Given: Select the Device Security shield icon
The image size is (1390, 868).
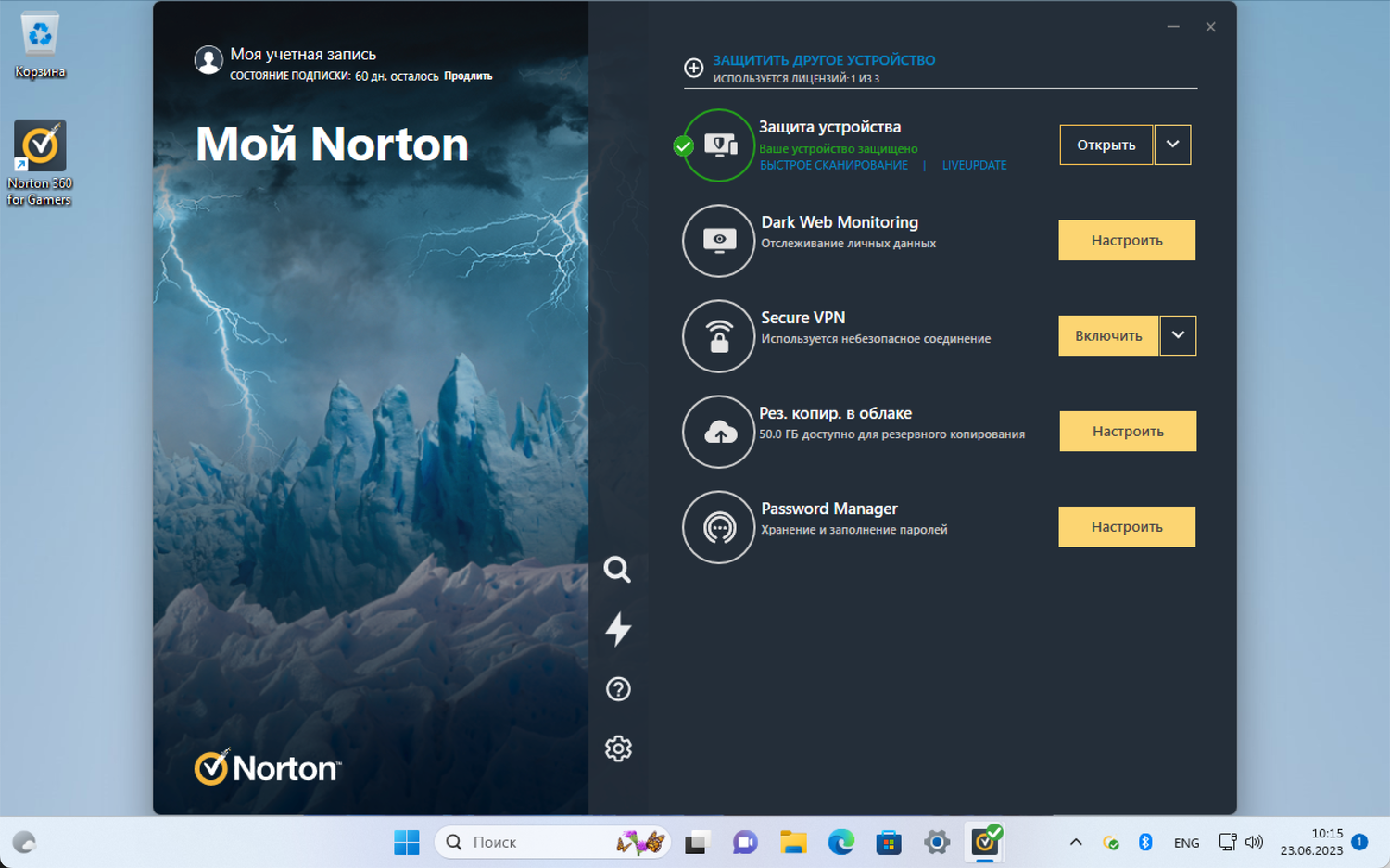Looking at the screenshot, I should (719, 145).
